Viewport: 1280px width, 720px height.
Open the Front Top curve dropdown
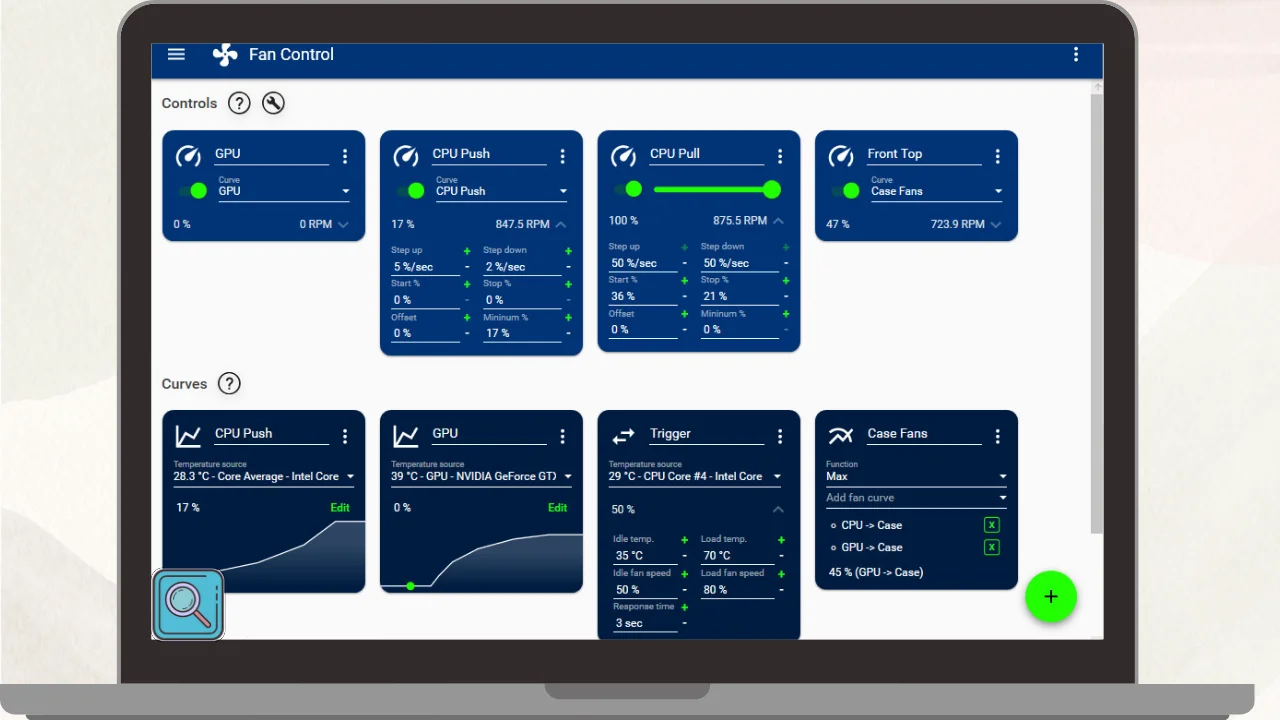(936, 191)
